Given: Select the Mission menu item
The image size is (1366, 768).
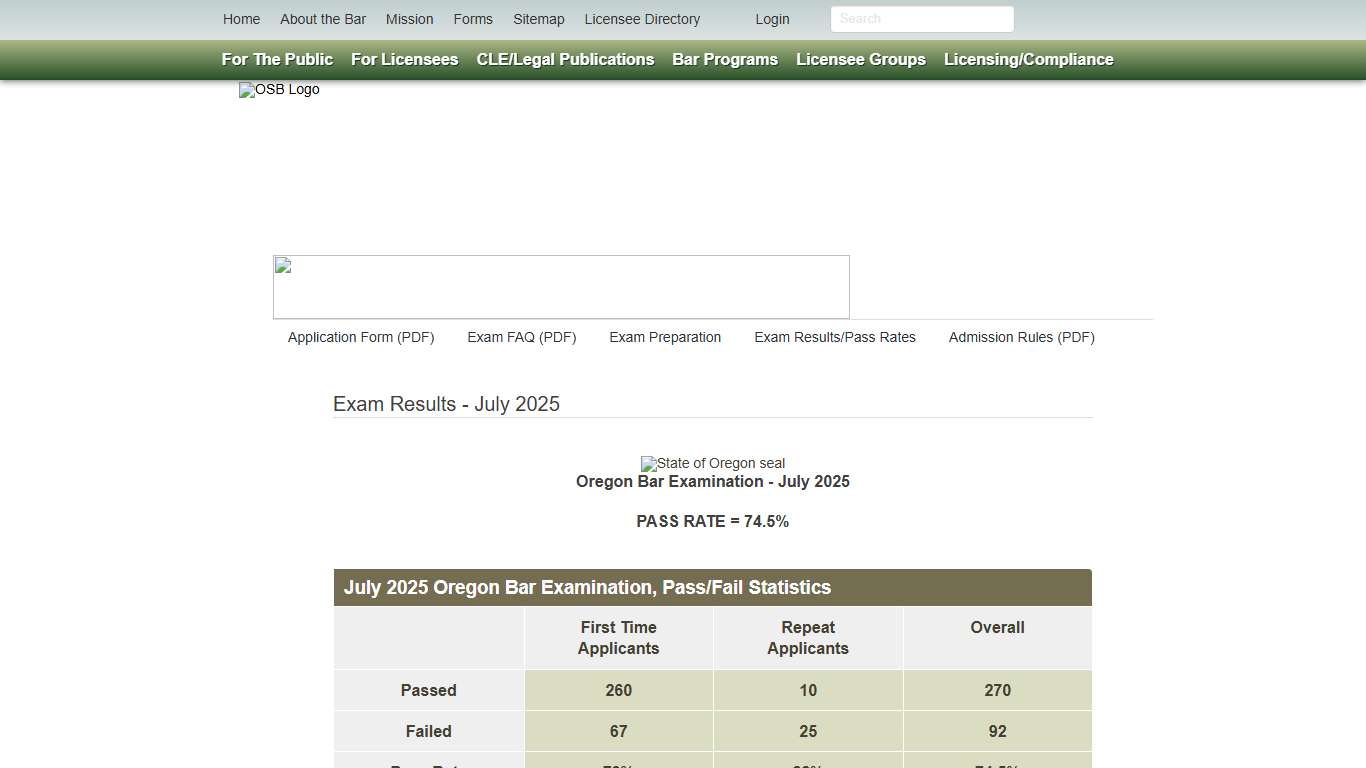Looking at the screenshot, I should tap(409, 19).
